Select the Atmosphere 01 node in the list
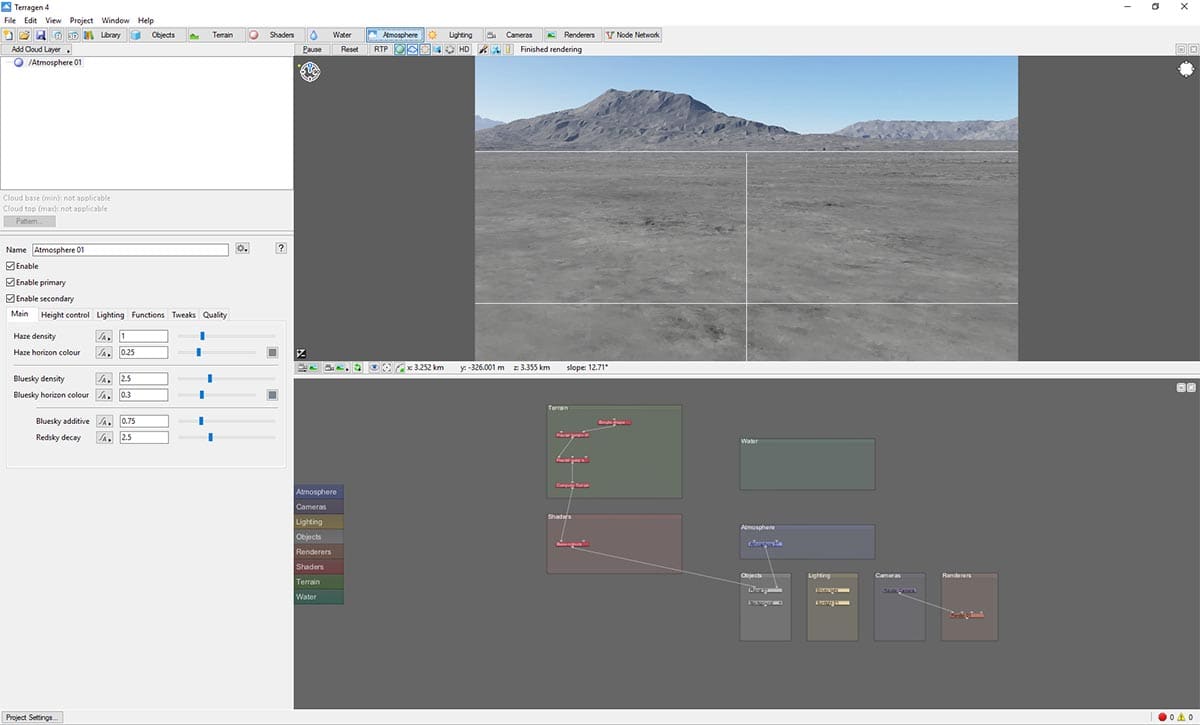 57,62
